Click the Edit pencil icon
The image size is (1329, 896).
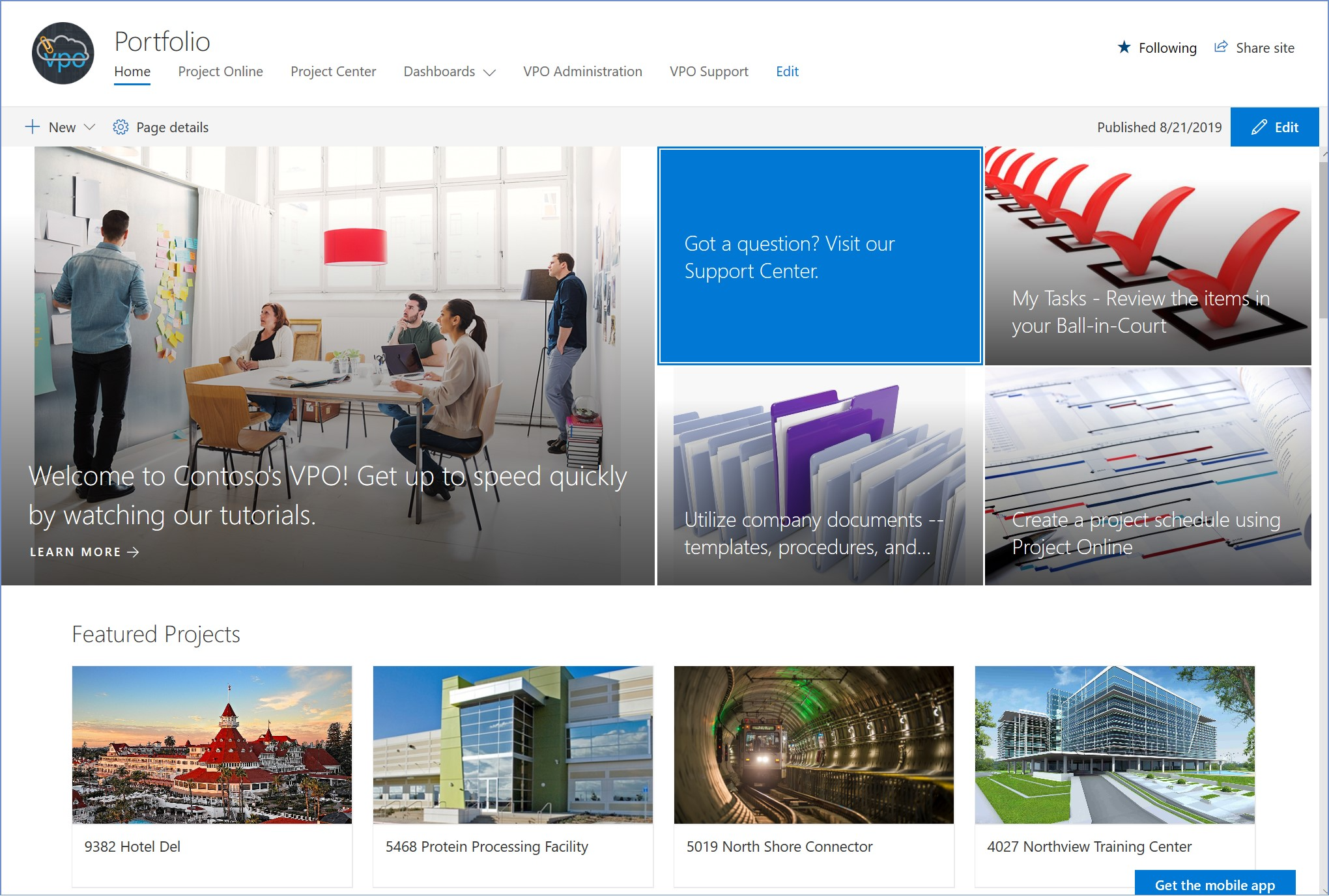(1259, 127)
